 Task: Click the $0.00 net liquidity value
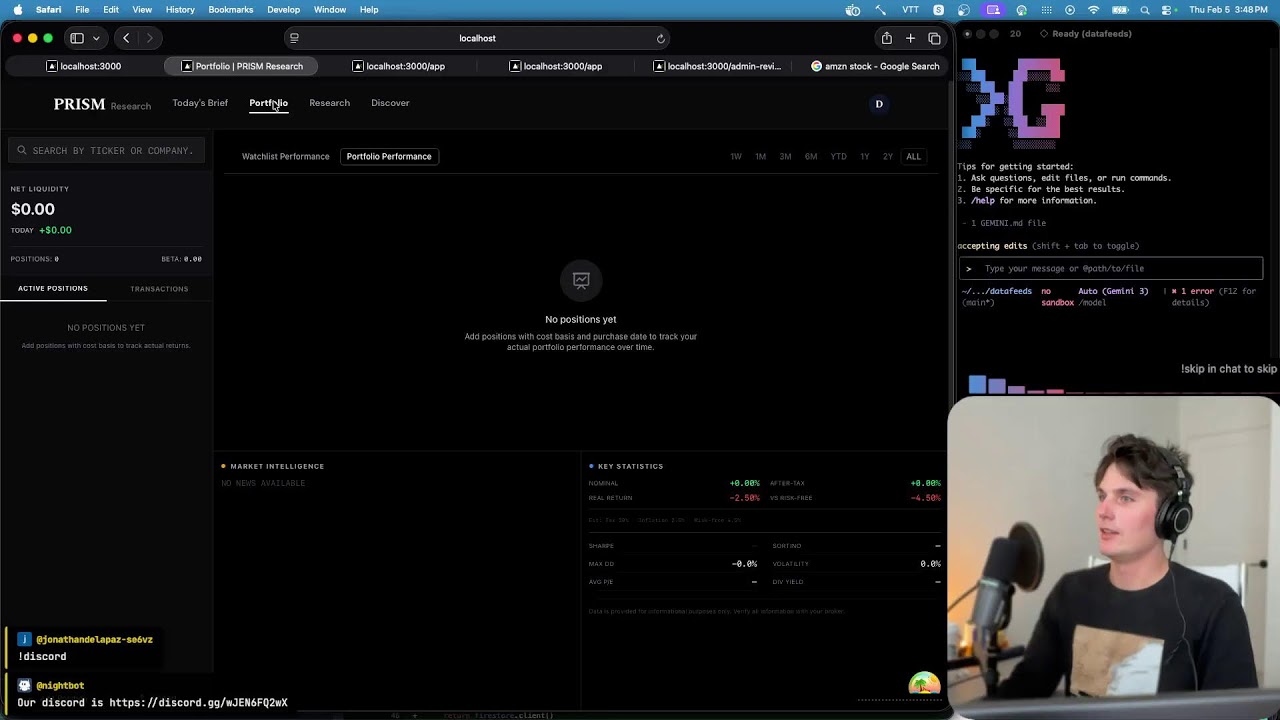(33, 209)
